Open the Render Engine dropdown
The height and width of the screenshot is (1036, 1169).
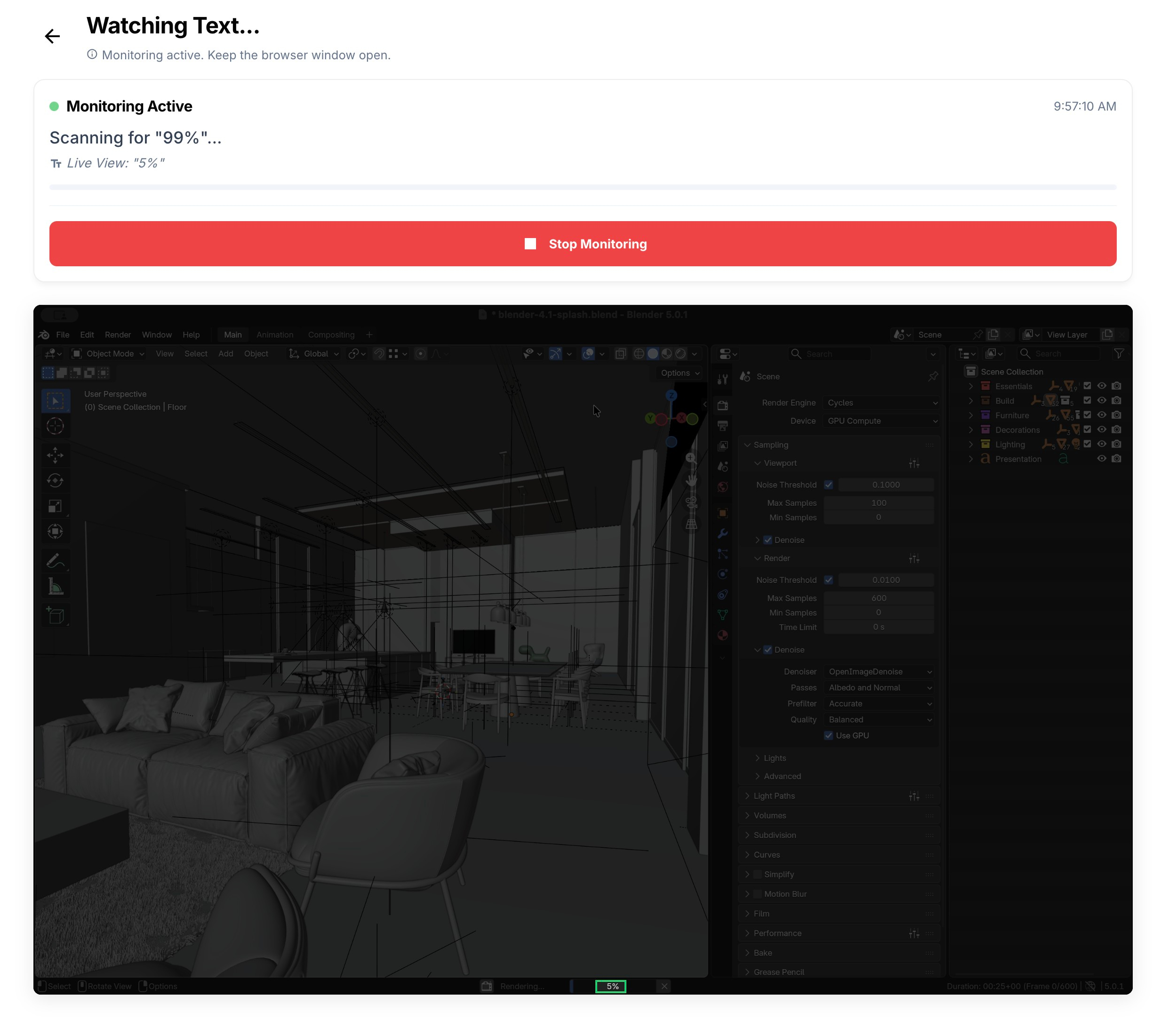881,402
